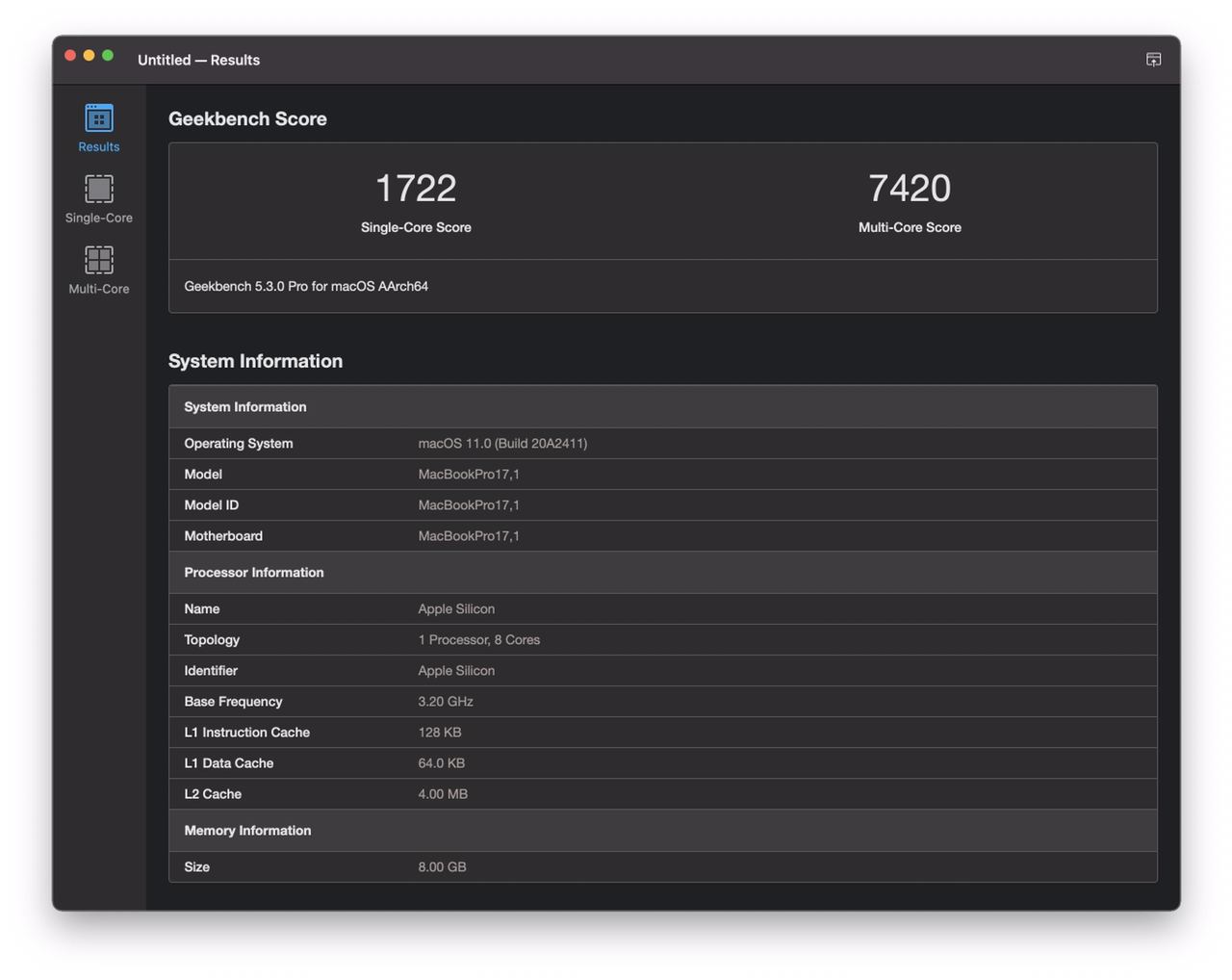Click L1 Data Cache value 64.0 KB

(x=442, y=762)
